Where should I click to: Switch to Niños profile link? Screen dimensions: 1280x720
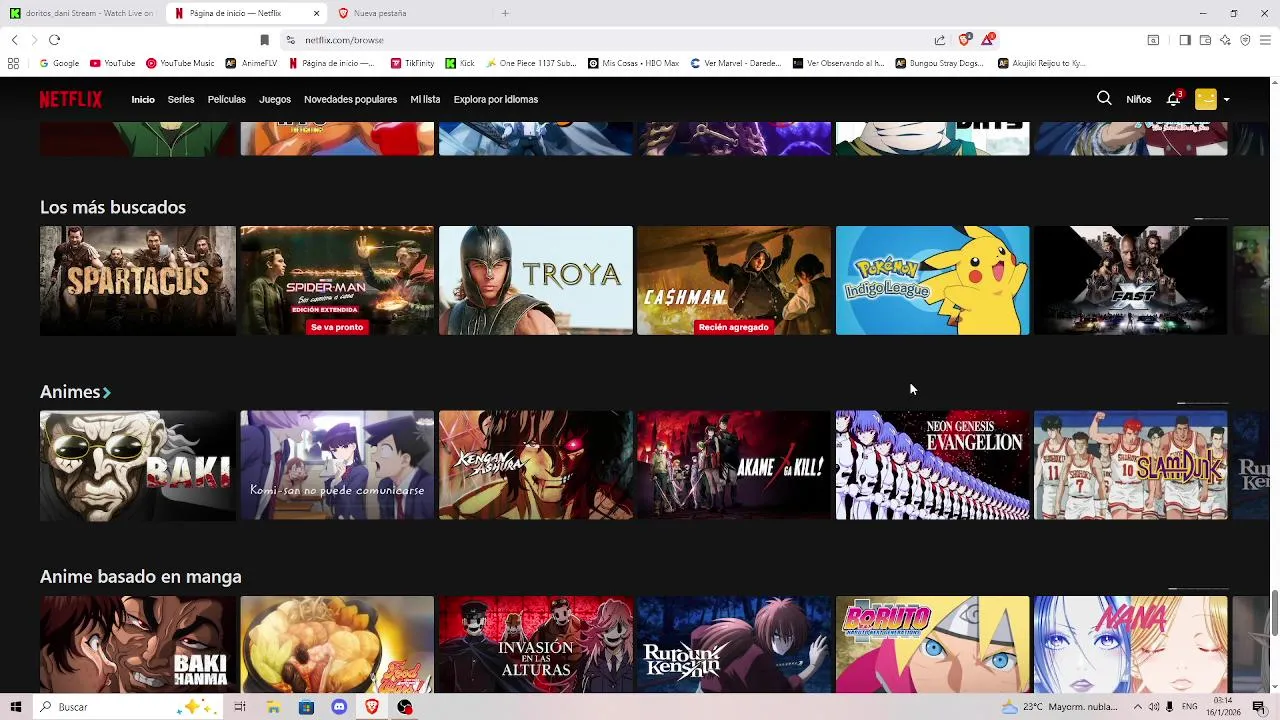(1138, 99)
